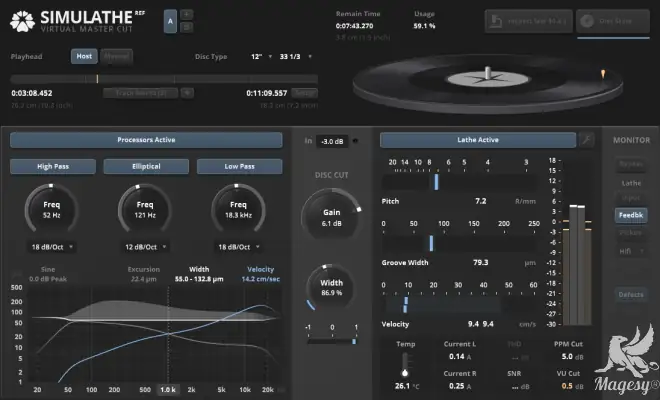Click the VU Cut 0.5 dB value
The width and height of the screenshot is (660, 400).
(x=572, y=386)
